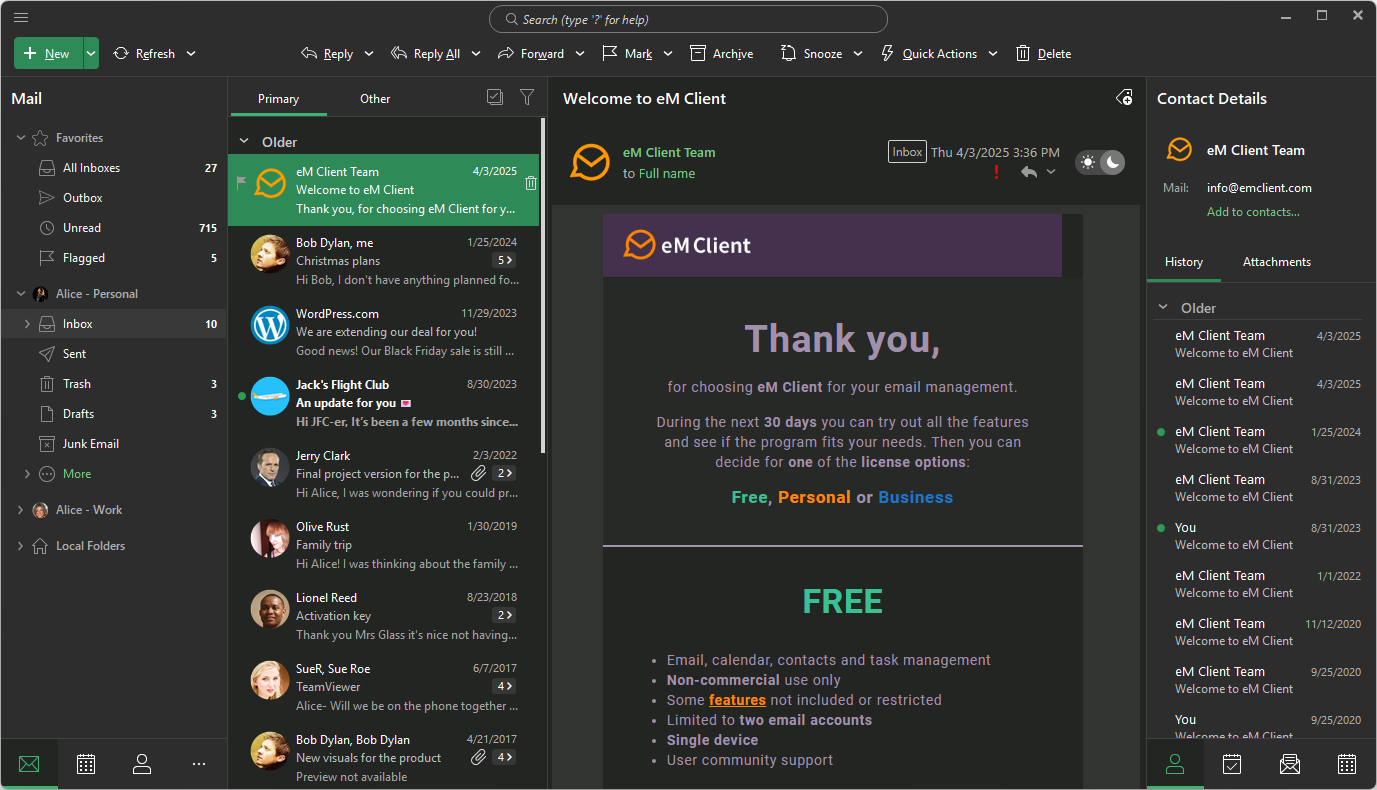This screenshot has height=790, width=1377.
Task: Show more sections with ellipsis icon
Action: click(199, 765)
